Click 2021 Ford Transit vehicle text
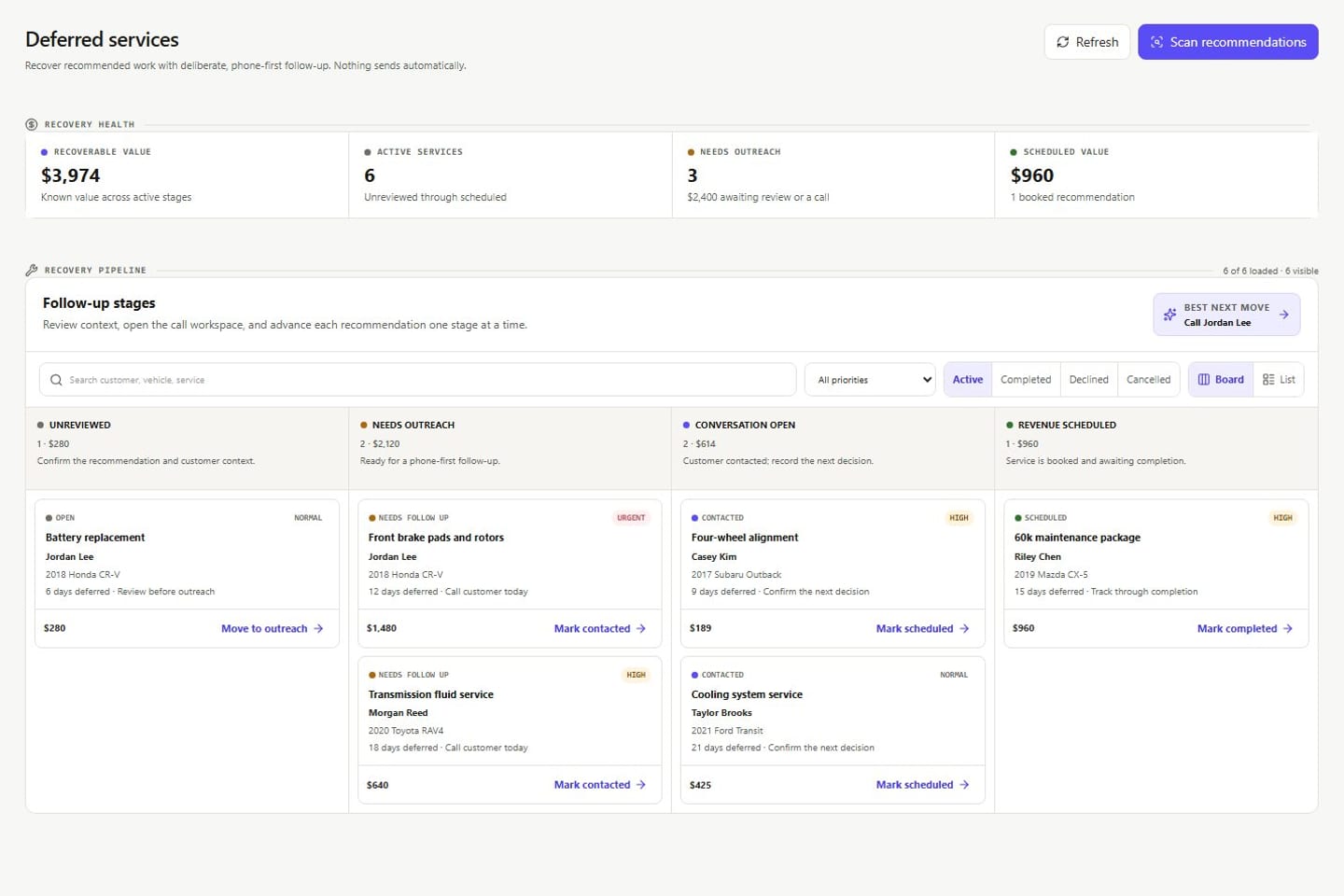Screen dimensions: 1344x896 point(727,731)
